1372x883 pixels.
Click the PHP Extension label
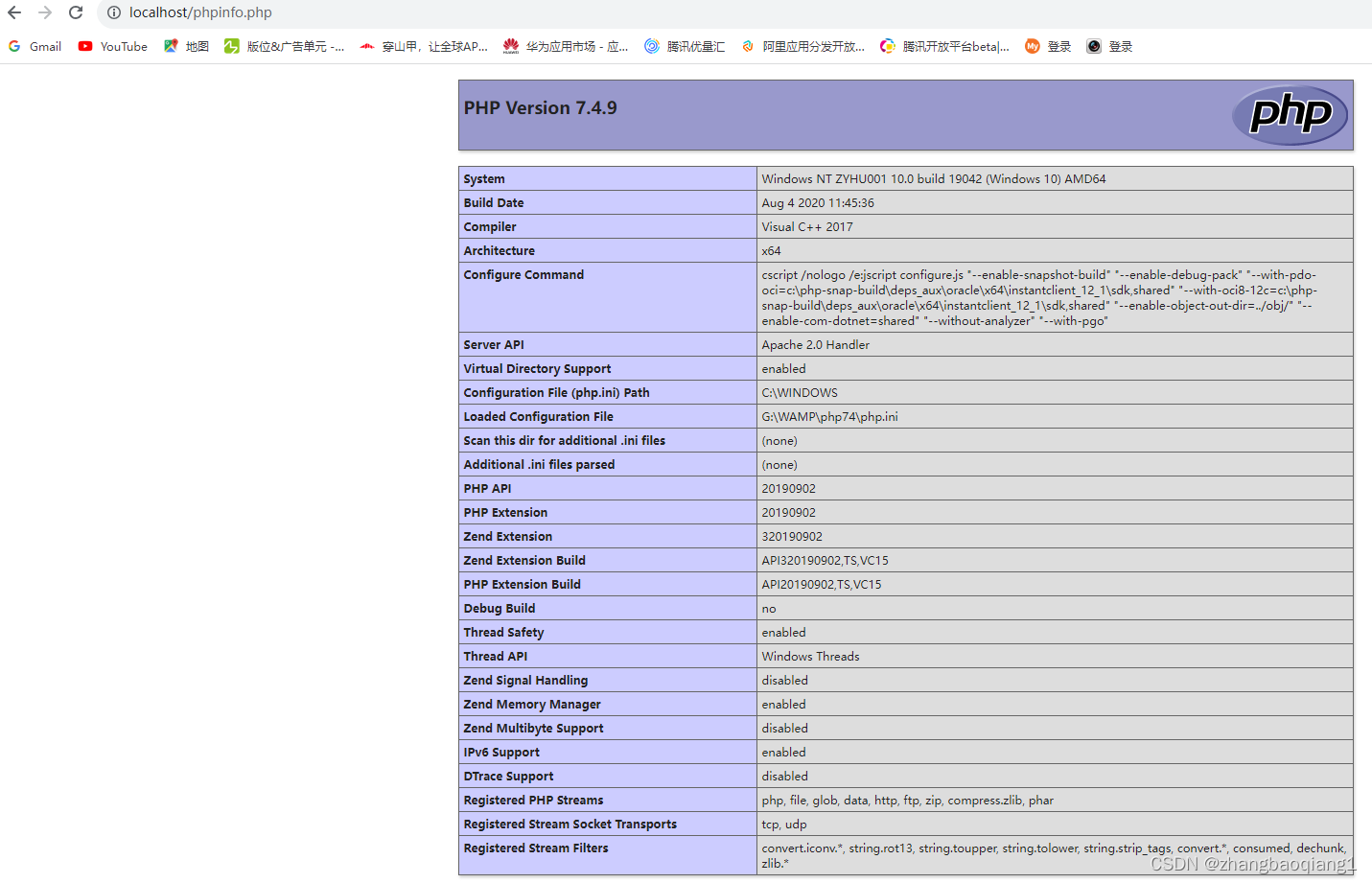tap(505, 513)
